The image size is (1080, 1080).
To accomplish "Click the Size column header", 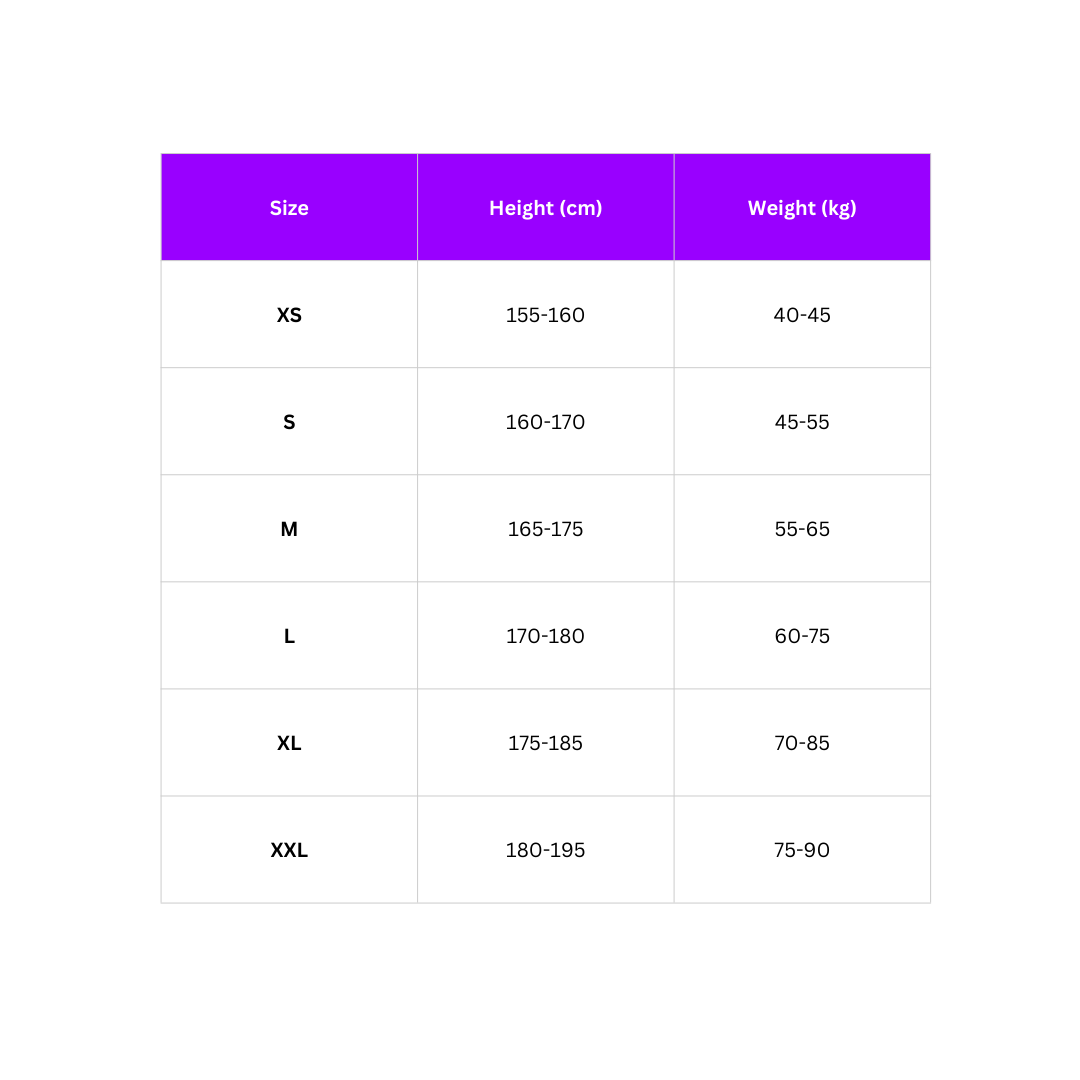I will click(x=289, y=208).
